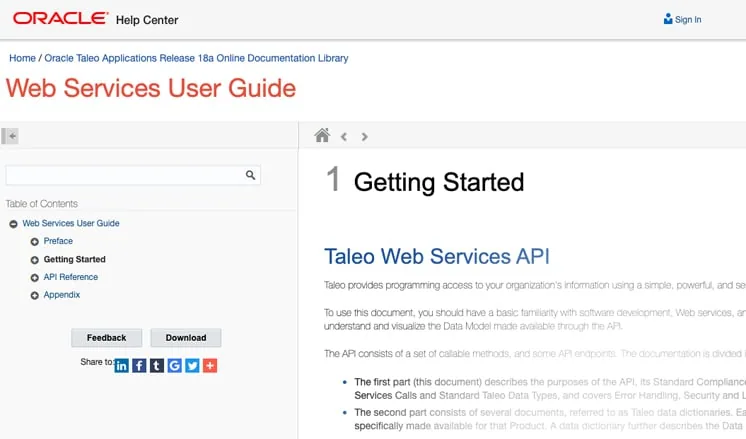Click the Getting Started chapter heading
746x439 pixels.
(x=439, y=182)
